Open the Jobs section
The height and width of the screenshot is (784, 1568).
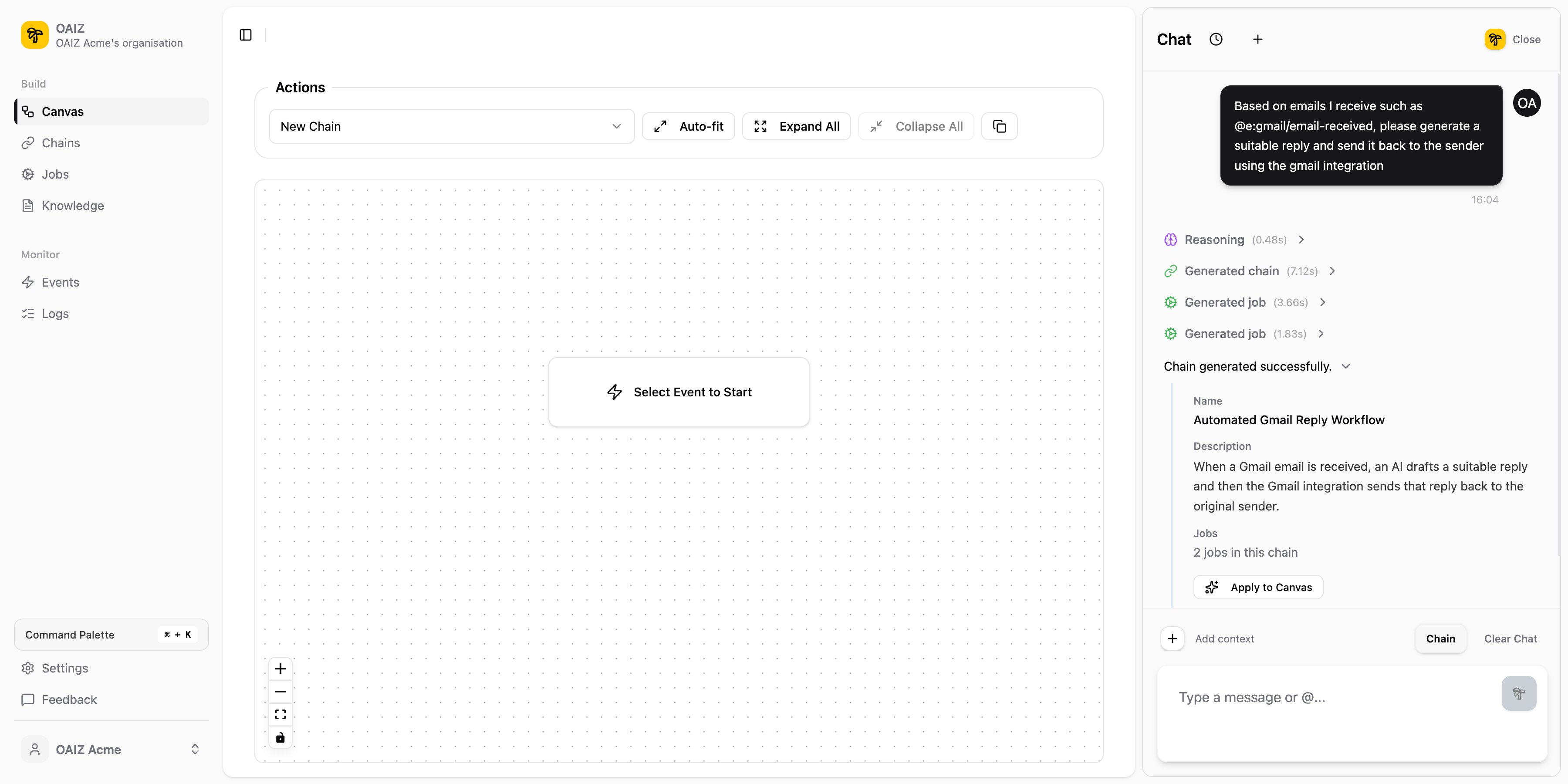pos(55,174)
